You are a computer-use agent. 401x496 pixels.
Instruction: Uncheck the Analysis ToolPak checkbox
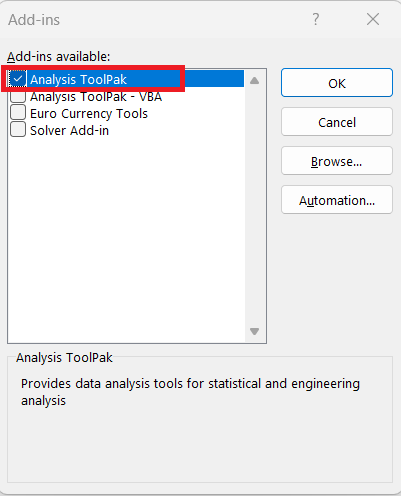[18, 79]
